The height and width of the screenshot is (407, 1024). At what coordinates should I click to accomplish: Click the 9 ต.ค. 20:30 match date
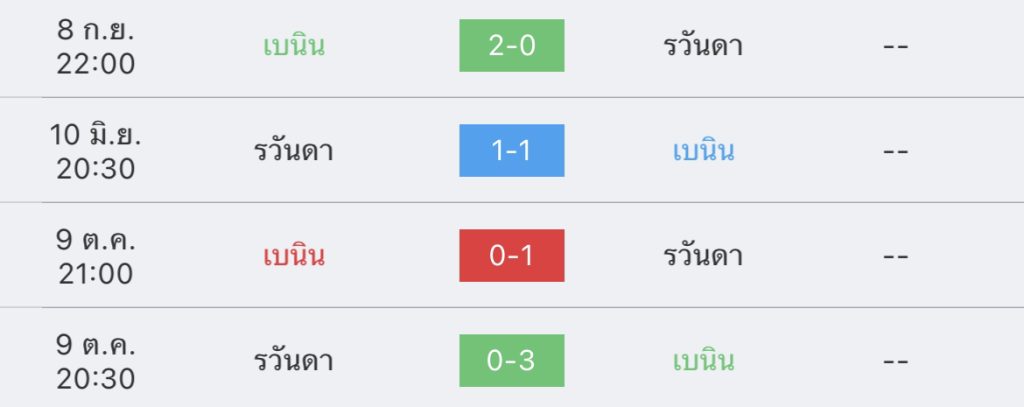[x=96, y=360]
